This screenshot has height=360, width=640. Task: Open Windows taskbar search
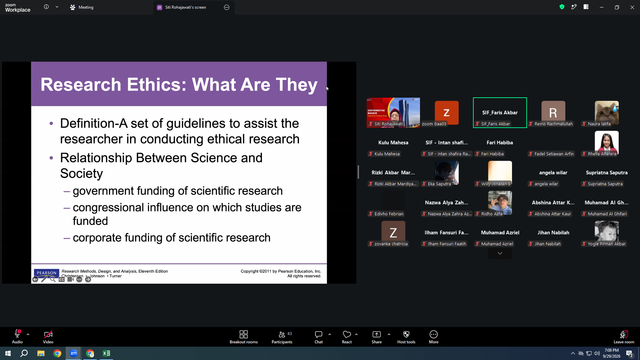[x=24, y=353]
